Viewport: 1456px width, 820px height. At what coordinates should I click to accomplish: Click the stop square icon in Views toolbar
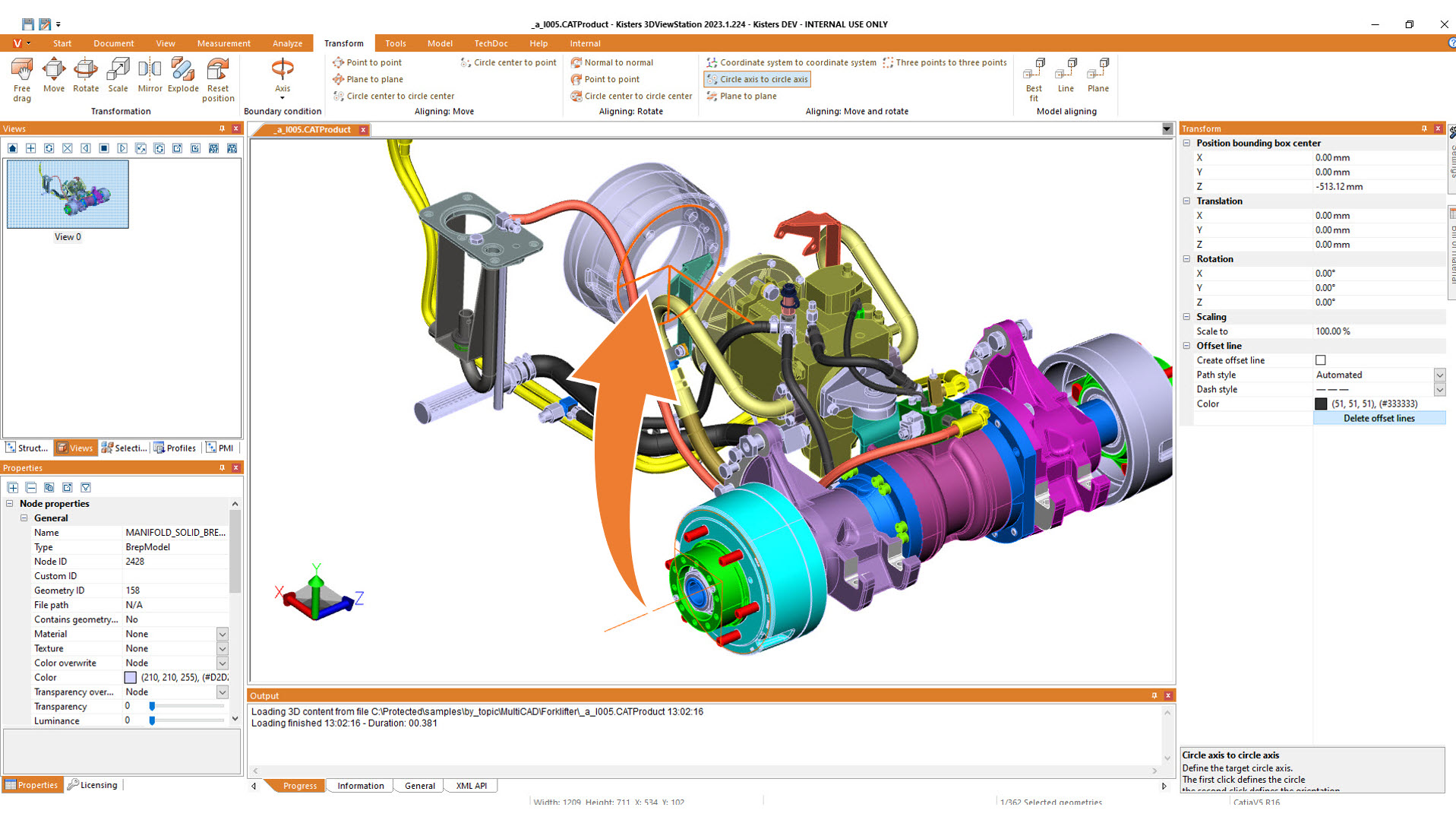(x=104, y=148)
